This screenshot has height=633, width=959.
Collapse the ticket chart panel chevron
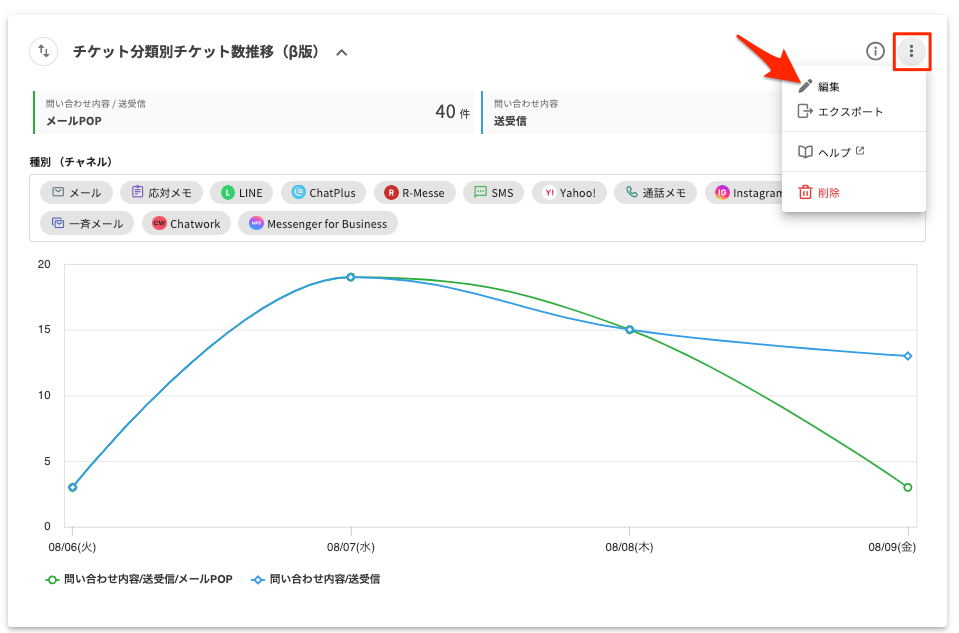click(342, 52)
